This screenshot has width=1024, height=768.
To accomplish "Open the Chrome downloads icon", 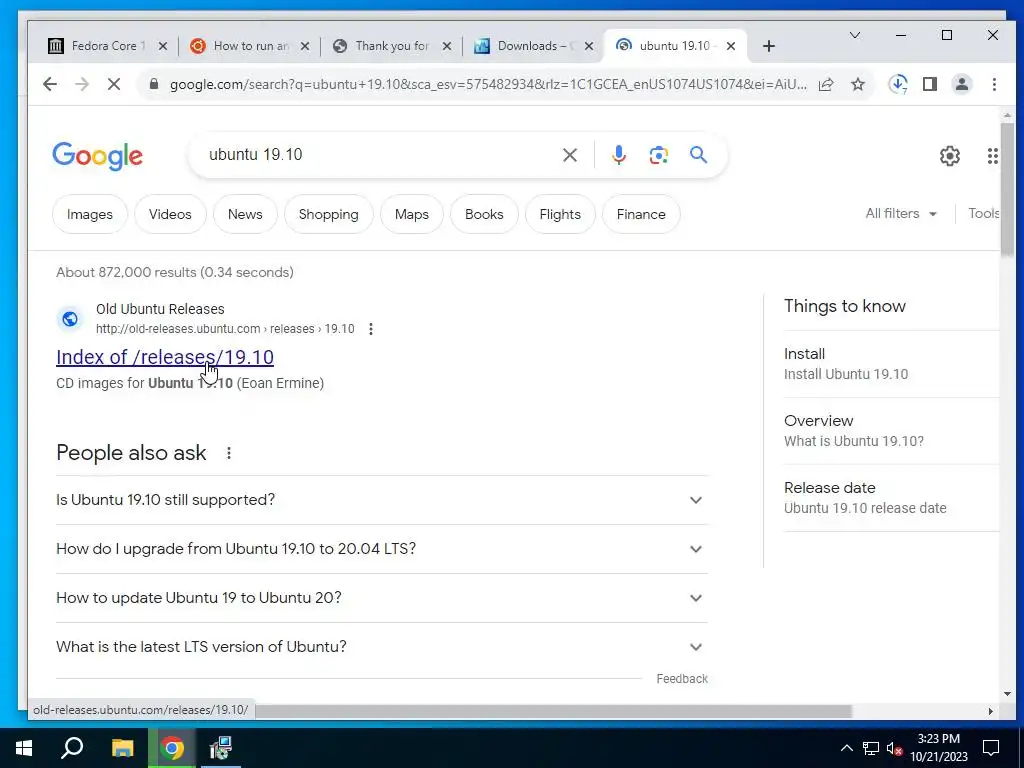I will (899, 84).
